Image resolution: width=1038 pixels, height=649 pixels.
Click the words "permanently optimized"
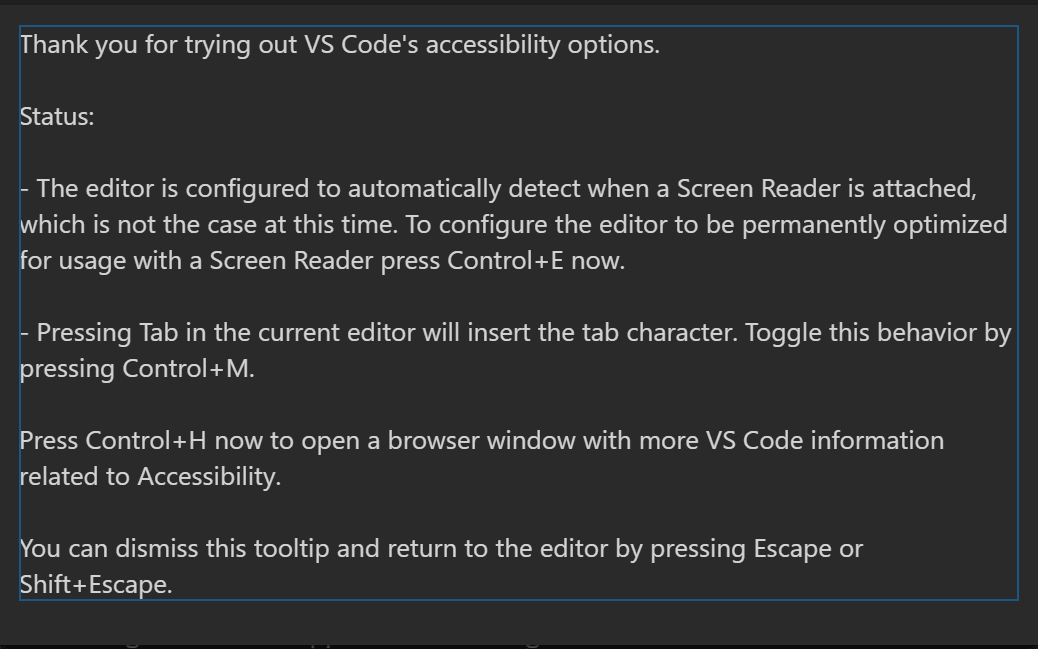893,224
